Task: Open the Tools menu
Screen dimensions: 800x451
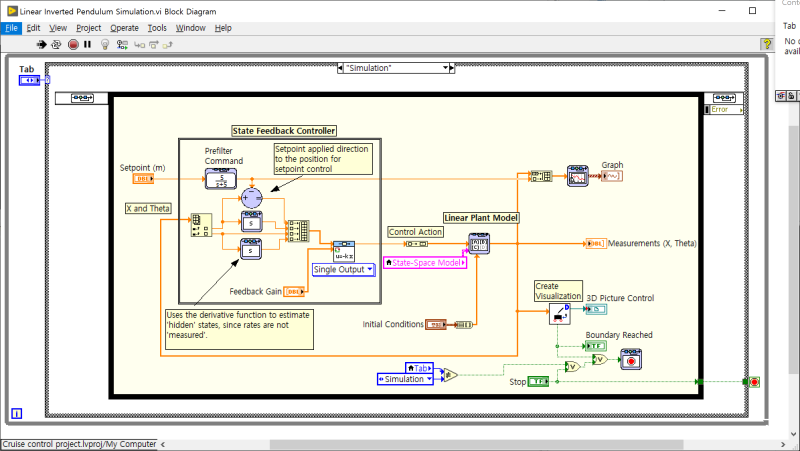Action: [x=157, y=28]
